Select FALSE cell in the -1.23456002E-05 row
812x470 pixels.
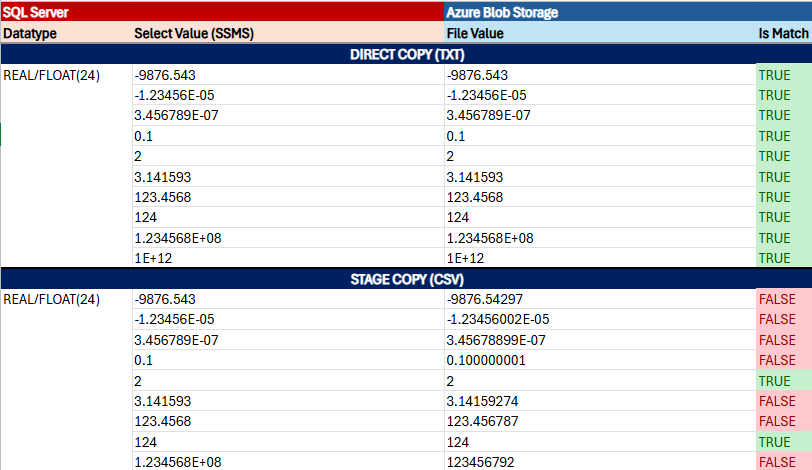click(784, 319)
